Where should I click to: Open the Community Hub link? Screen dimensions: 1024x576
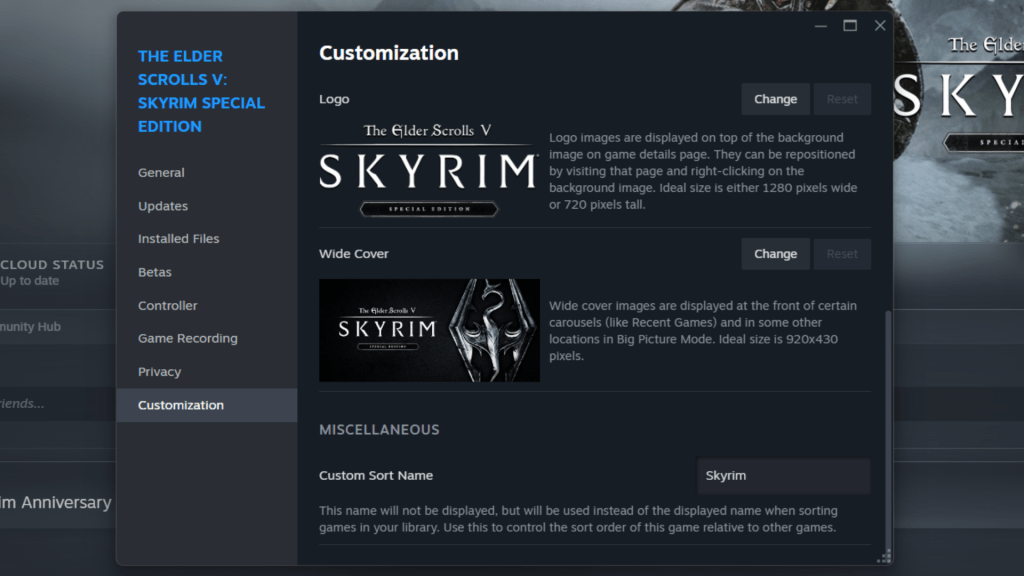pyautogui.click(x=30, y=326)
